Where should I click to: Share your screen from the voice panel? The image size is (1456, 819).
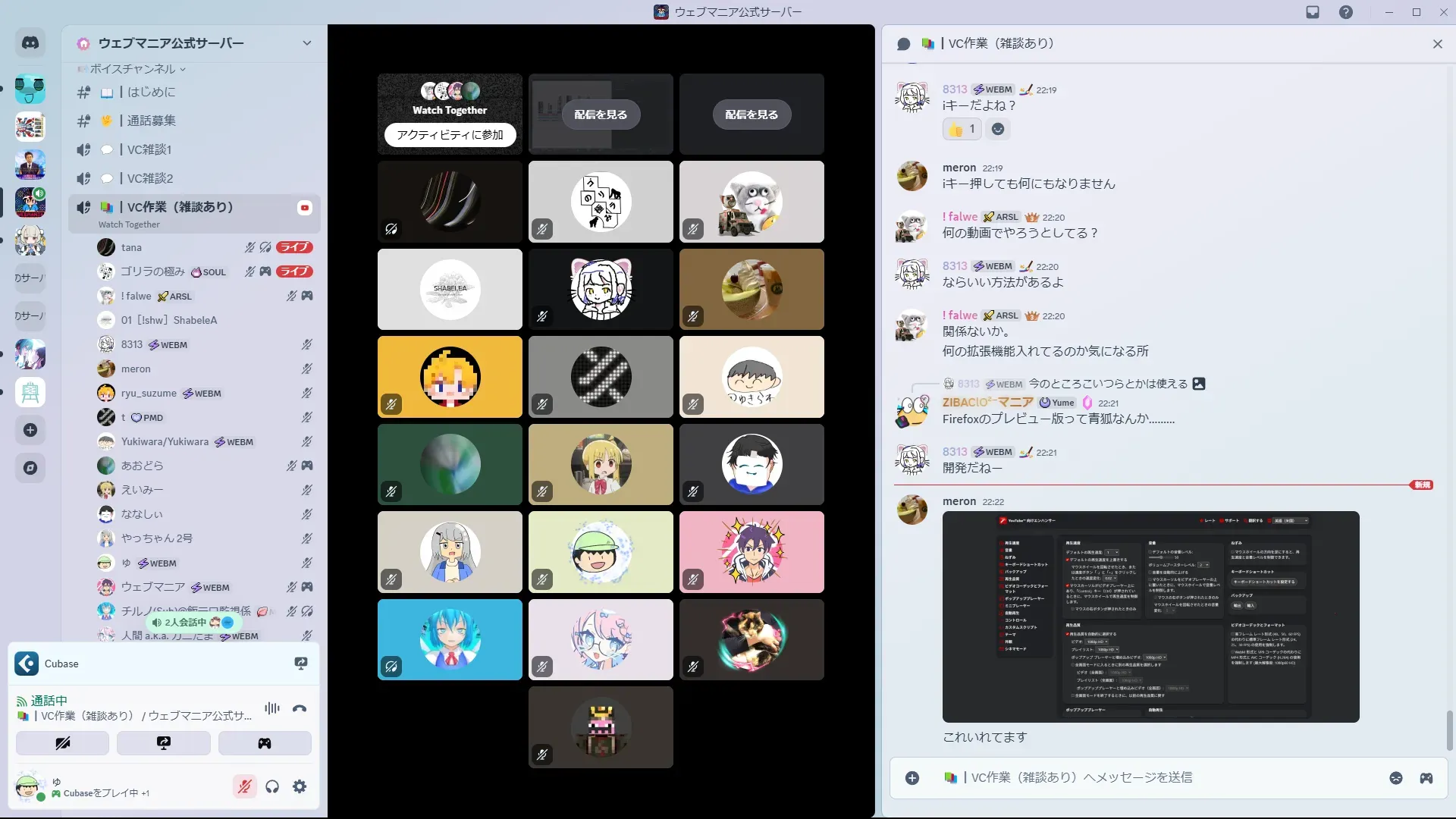point(164,743)
